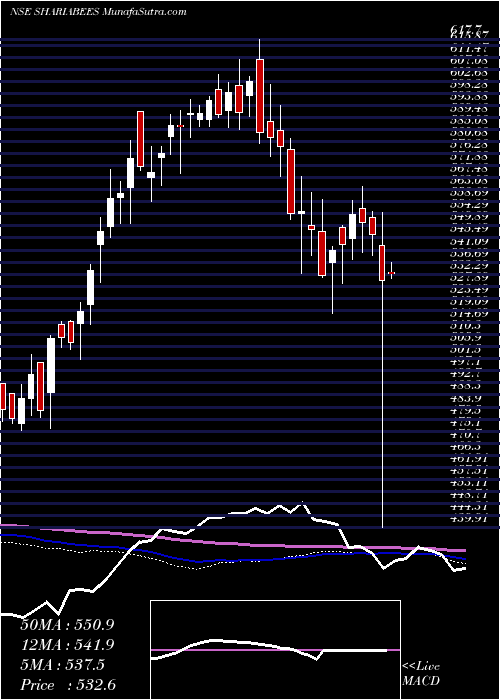Click the 602.68 price axis label

point(468,72)
